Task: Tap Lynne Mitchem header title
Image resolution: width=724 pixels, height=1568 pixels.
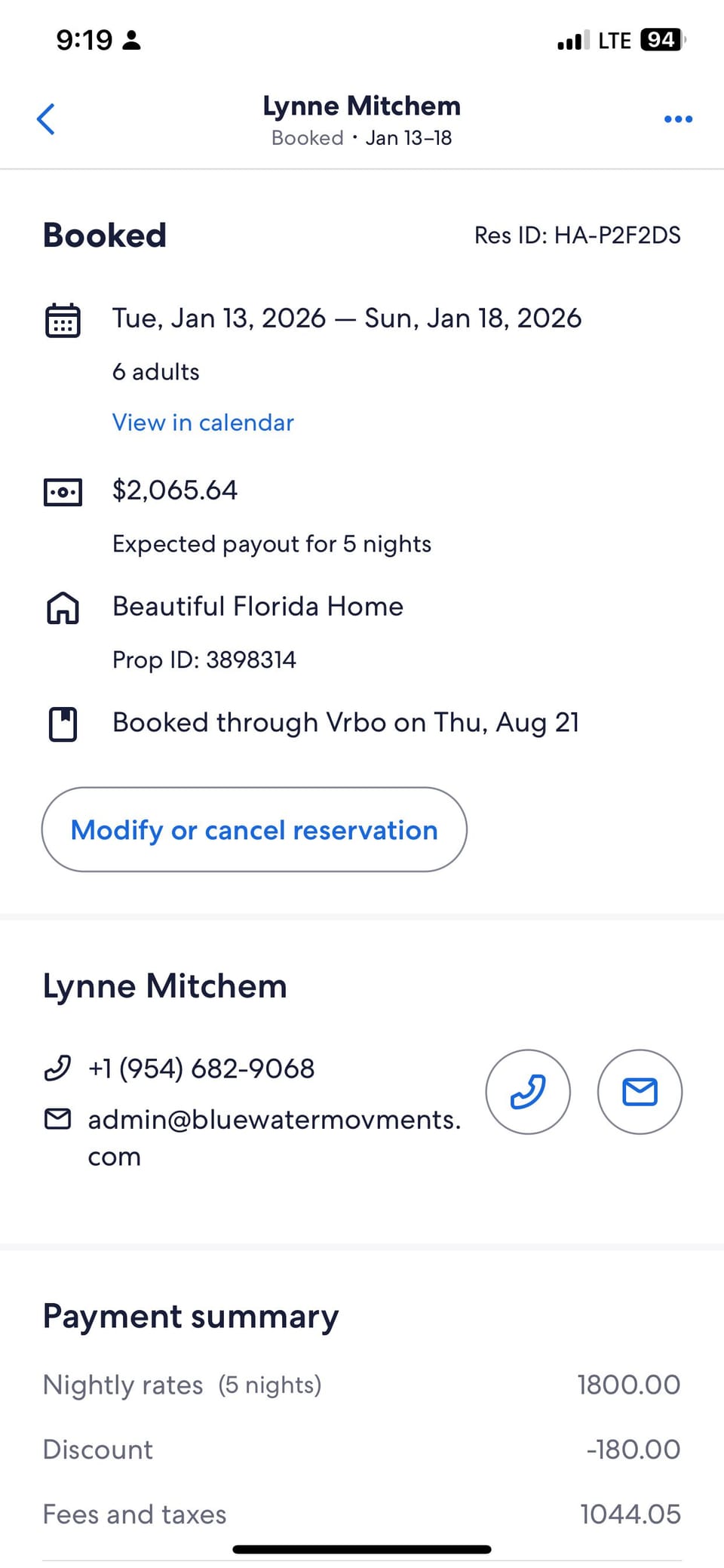Action: pos(361,106)
